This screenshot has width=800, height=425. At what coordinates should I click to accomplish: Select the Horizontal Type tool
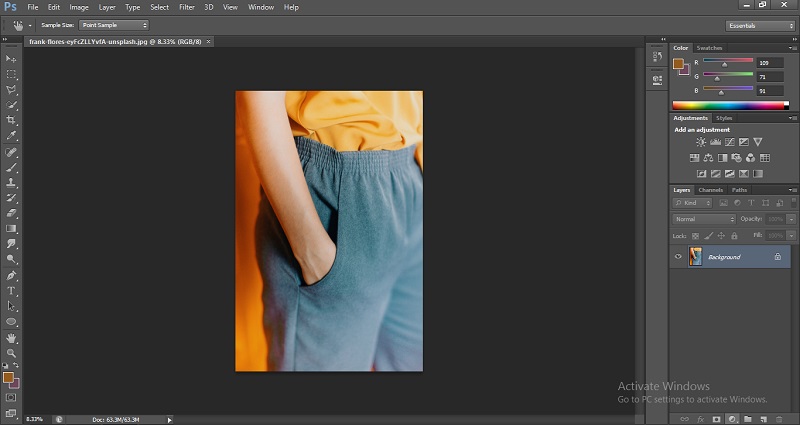tap(11, 291)
